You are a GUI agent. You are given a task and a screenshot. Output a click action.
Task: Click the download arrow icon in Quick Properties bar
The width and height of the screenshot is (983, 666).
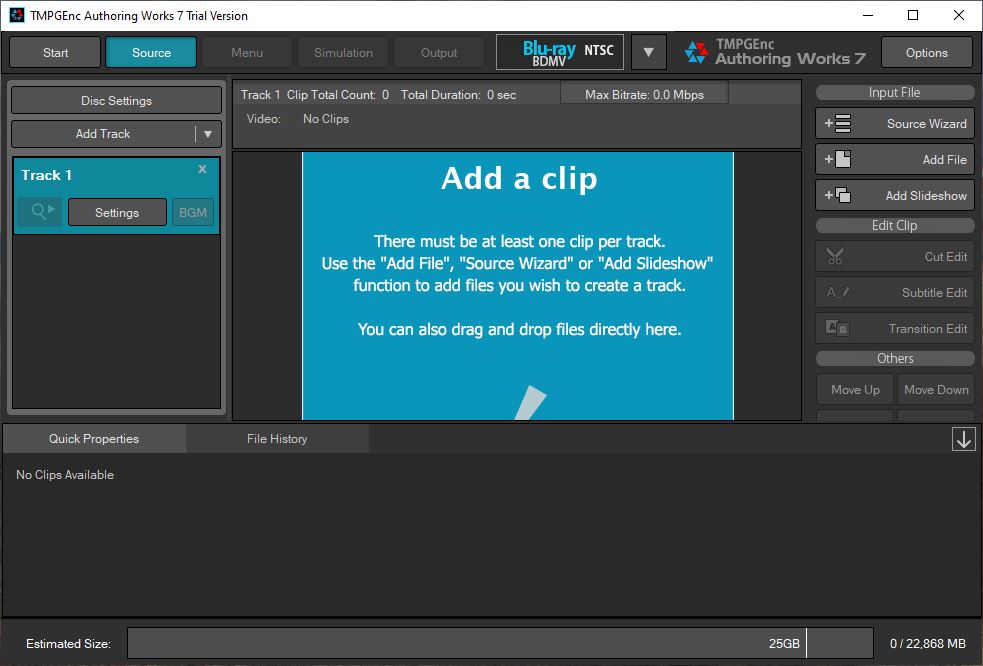pyautogui.click(x=964, y=439)
